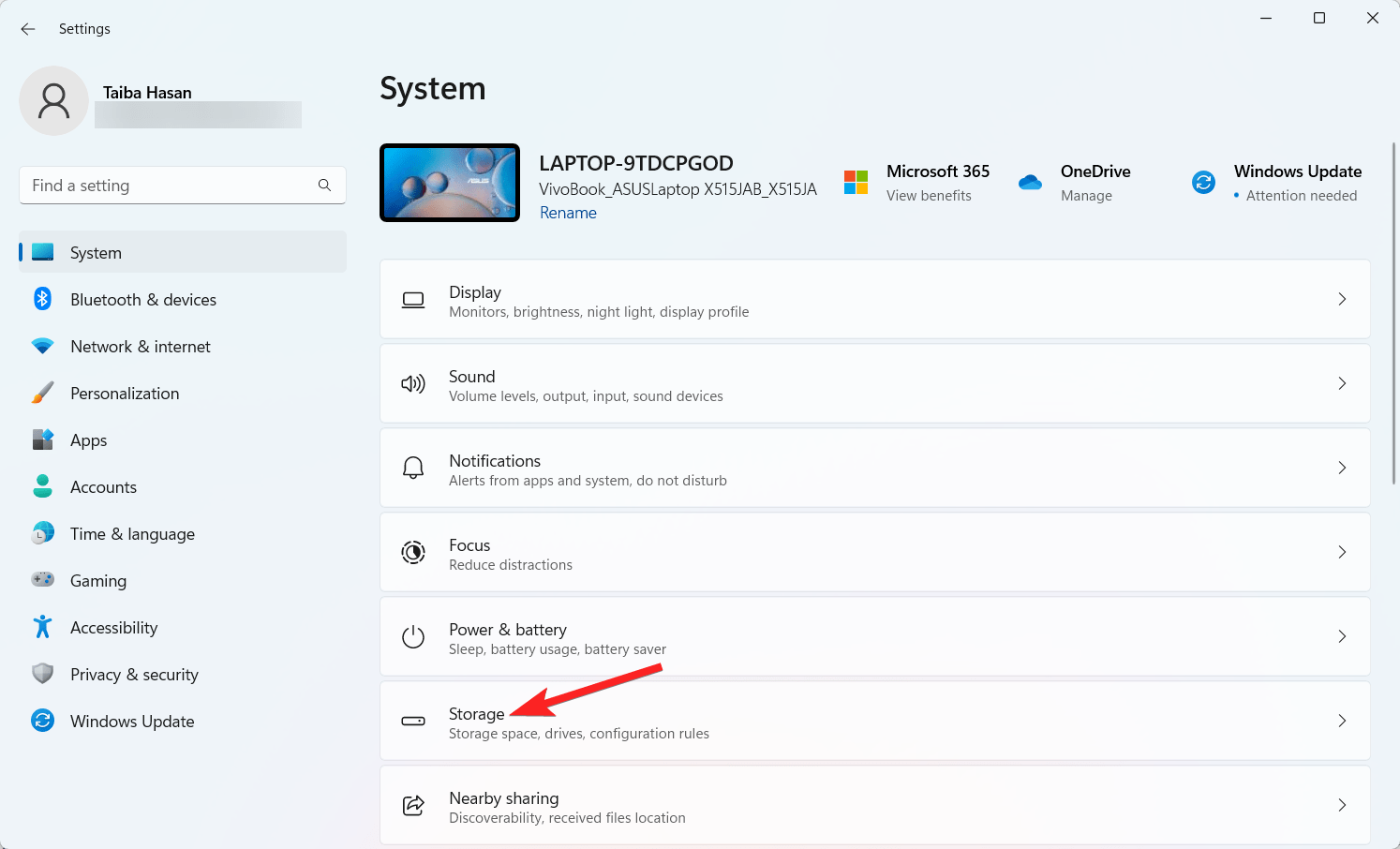Open Accounts settings
The width and height of the screenshot is (1400, 849).
[103, 486]
